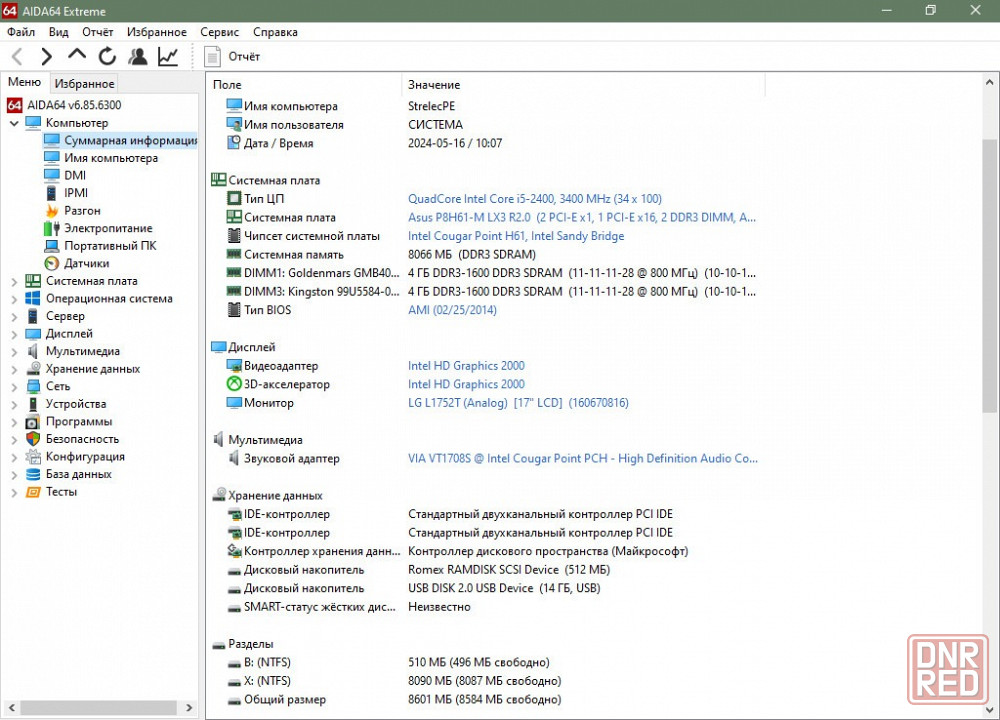
Task: Open the Сервис menu
Action: 219,32
